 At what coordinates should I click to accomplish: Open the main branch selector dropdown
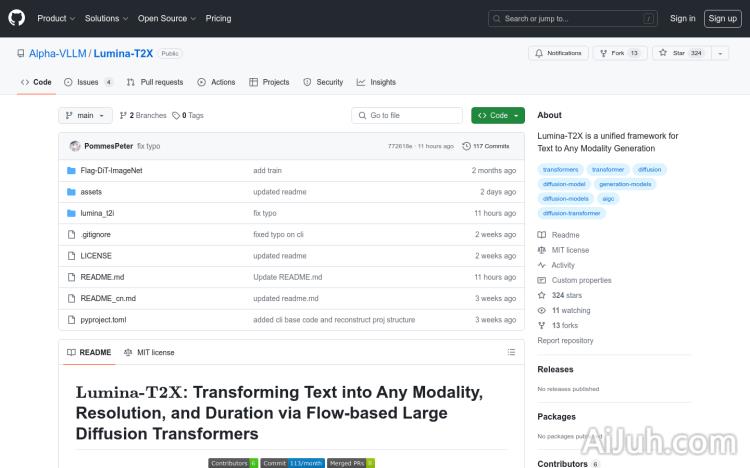point(85,115)
